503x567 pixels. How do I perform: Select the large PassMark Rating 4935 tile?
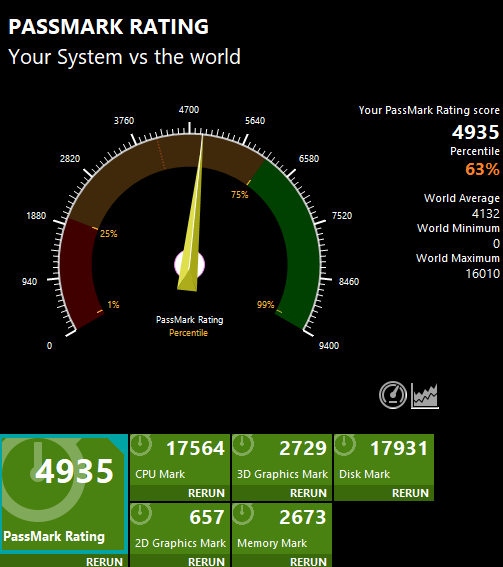64,494
